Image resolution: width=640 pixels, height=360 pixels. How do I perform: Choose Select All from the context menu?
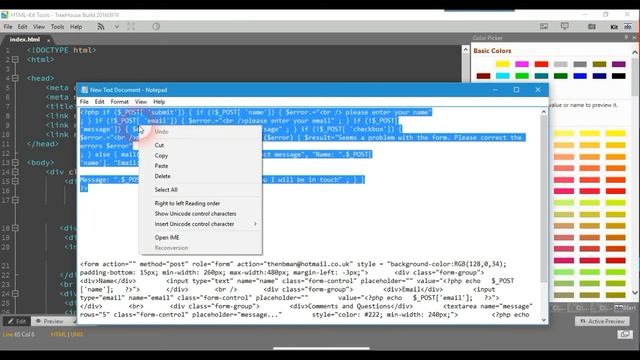point(166,190)
